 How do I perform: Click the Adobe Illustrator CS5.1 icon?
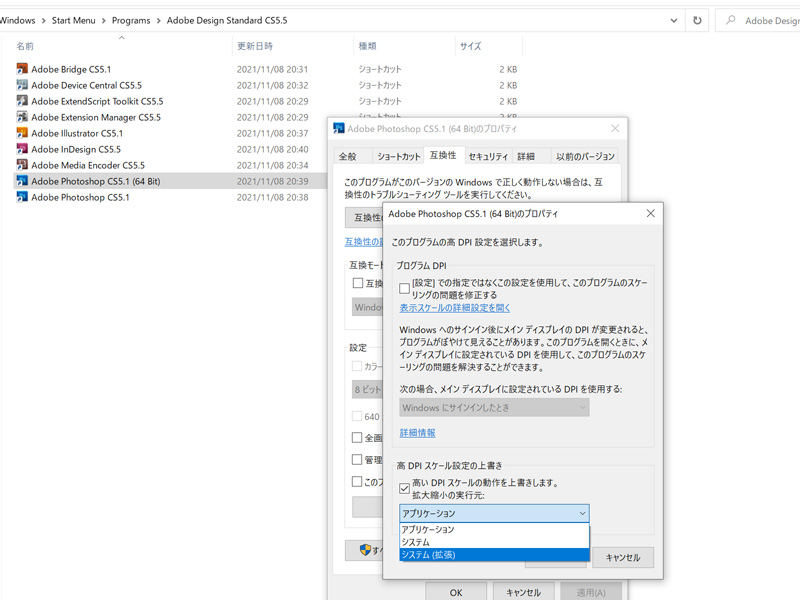point(22,133)
